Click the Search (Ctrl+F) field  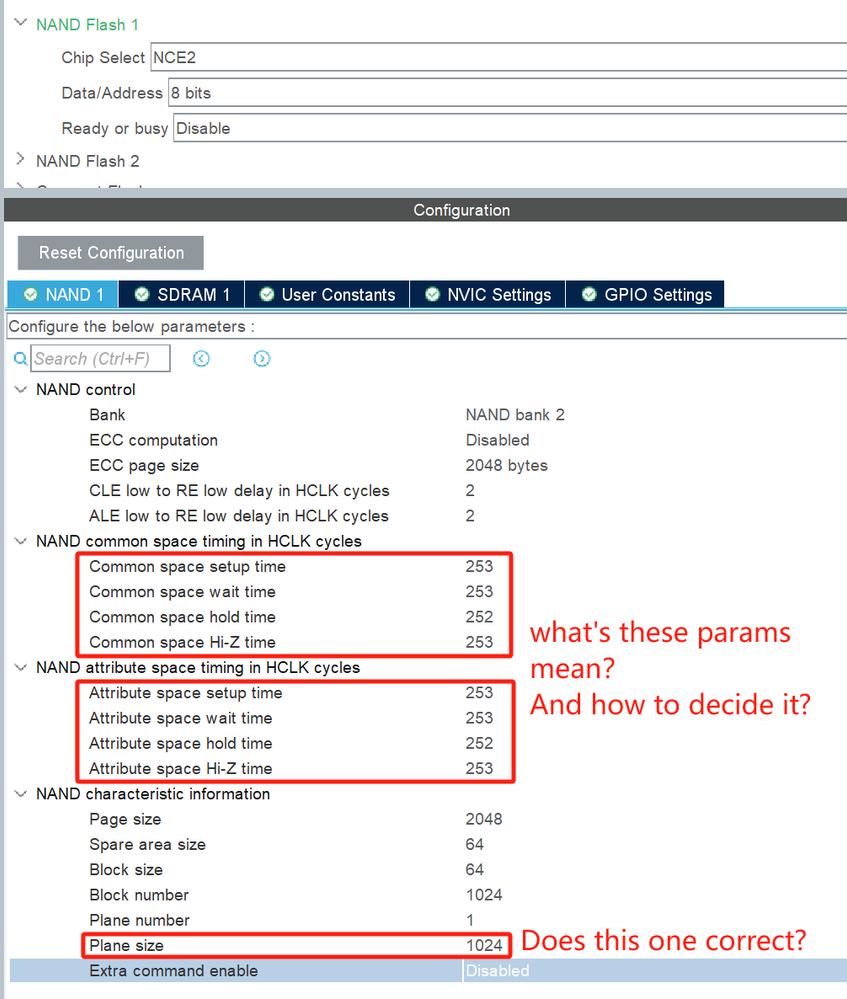click(101, 358)
